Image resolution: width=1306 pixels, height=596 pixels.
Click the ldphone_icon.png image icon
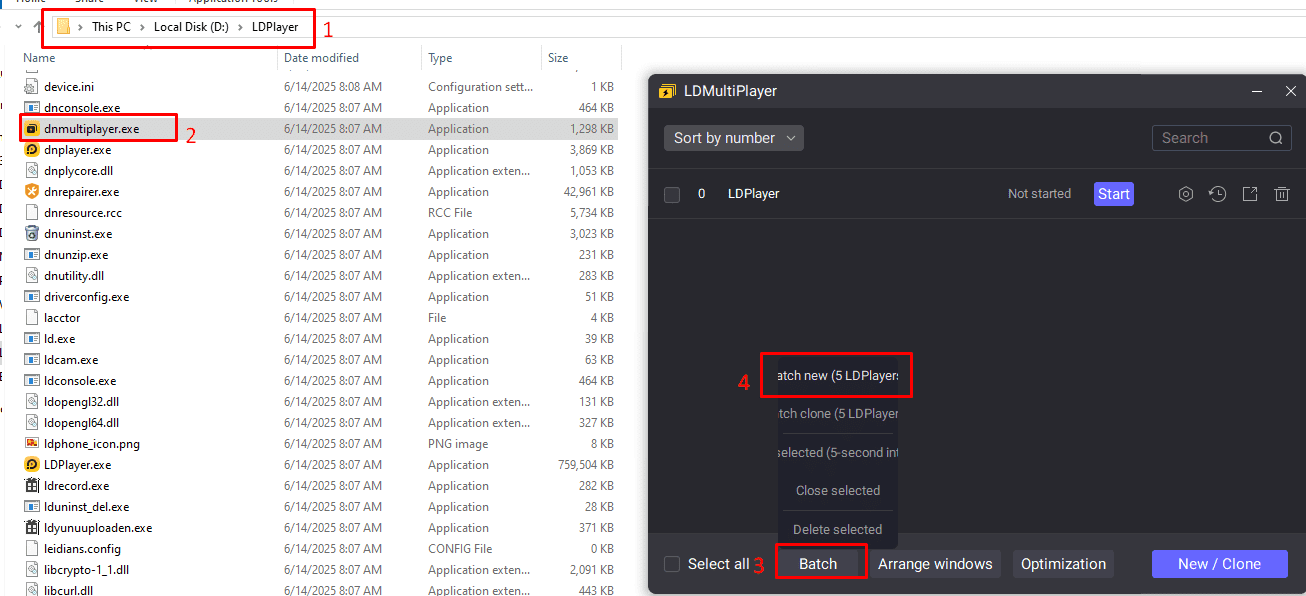tap(32, 444)
